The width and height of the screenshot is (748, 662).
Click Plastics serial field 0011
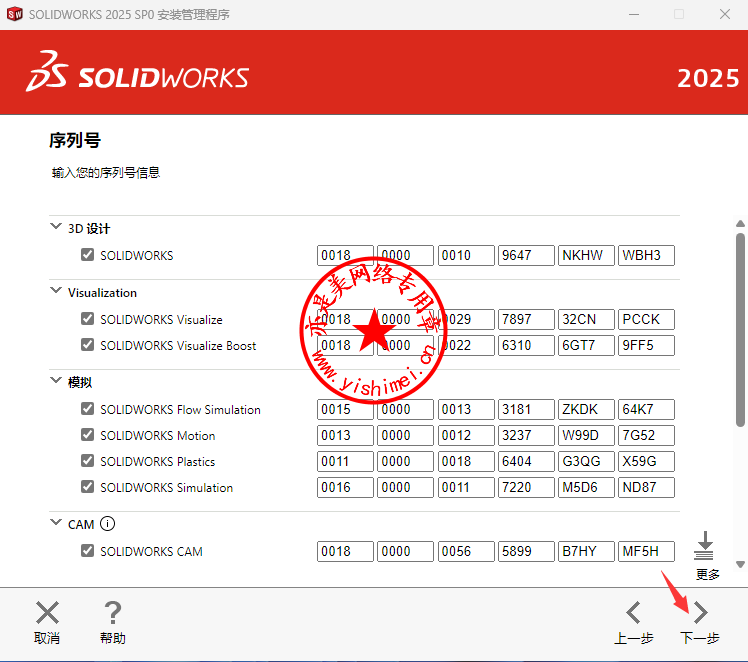pyautogui.click(x=345, y=461)
